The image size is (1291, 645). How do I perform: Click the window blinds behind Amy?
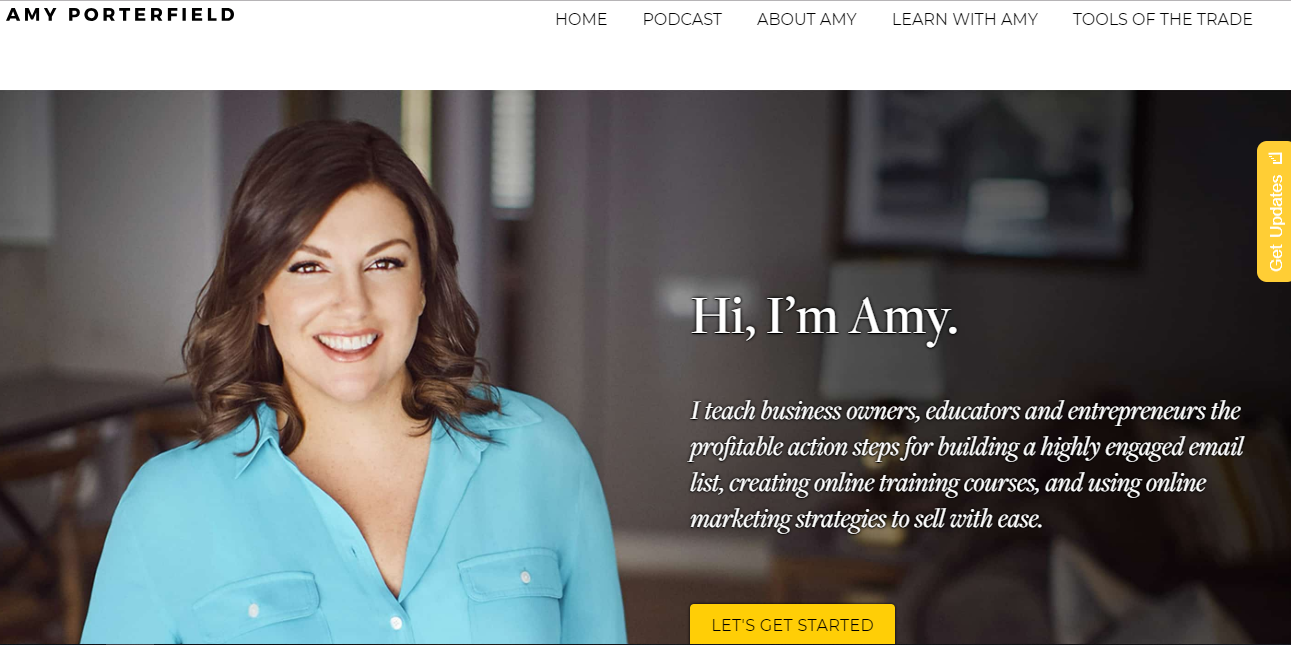pyautogui.click(x=513, y=150)
